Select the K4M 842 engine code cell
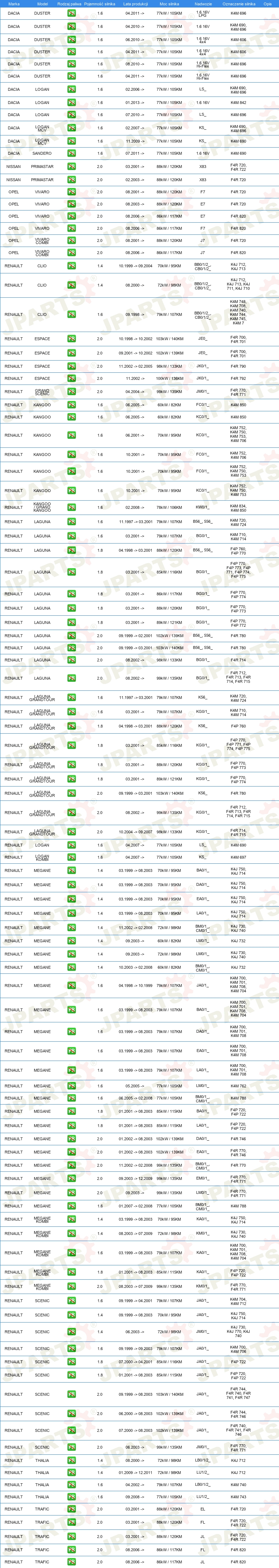Viewport: 279px width, 1568px height. (238, 102)
